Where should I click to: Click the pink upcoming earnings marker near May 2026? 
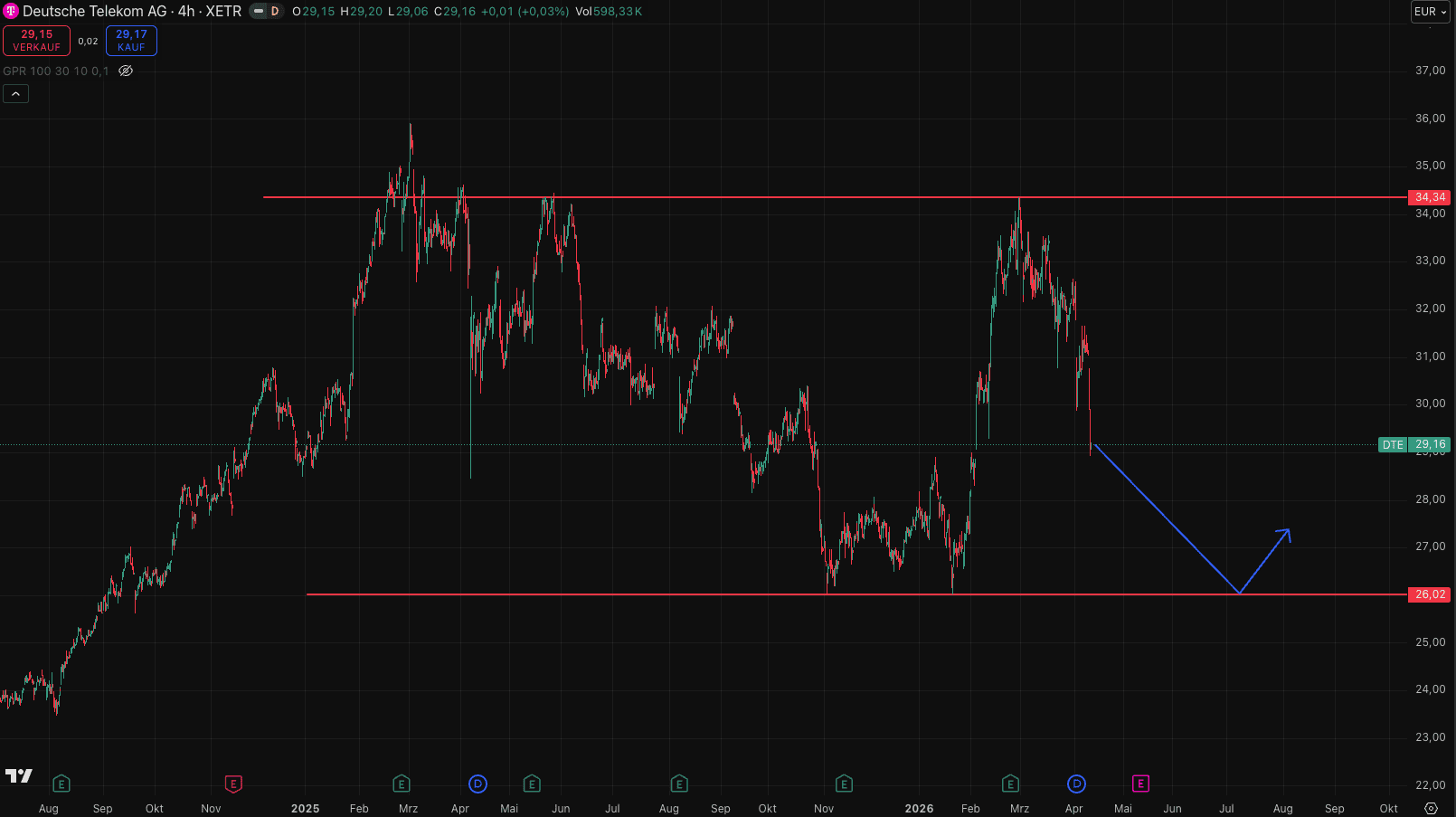[x=1140, y=784]
